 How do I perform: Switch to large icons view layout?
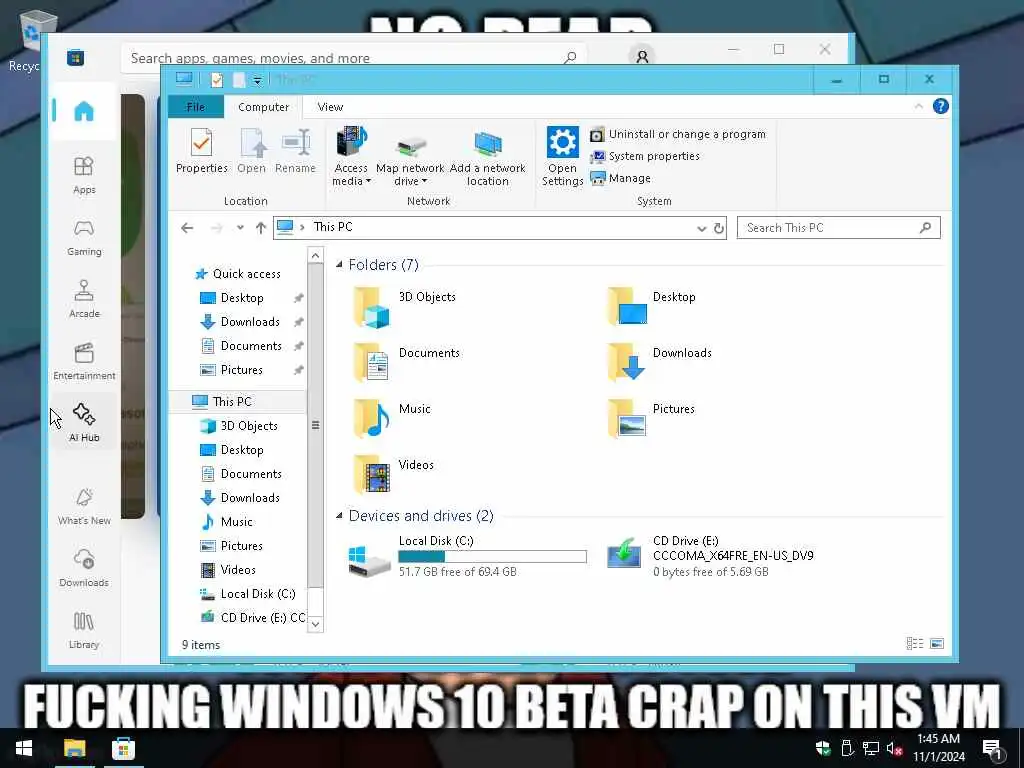pos(936,644)
